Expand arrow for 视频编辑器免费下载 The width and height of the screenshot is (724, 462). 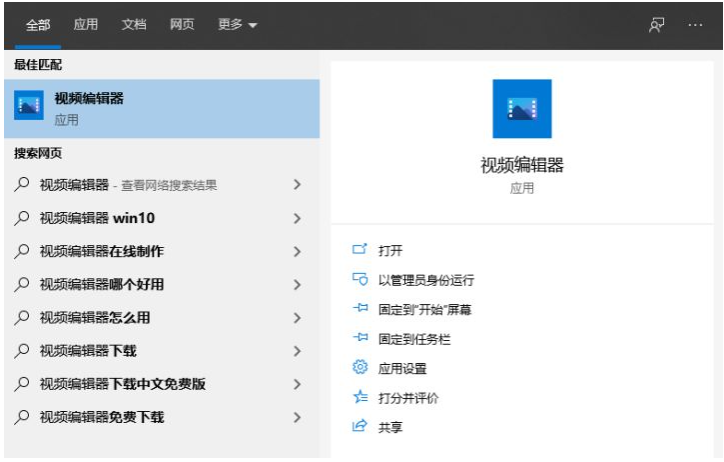tap(297, 417)
